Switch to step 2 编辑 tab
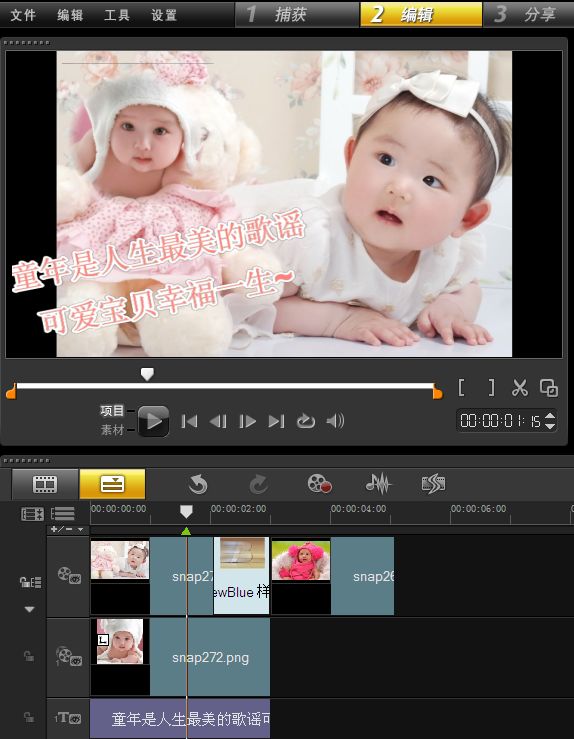The width and height of the screenshot is (574, 739). [x=421, y=14]
